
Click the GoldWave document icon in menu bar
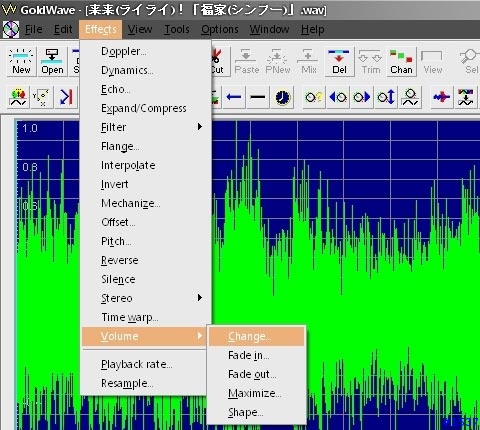coord(11,29)
